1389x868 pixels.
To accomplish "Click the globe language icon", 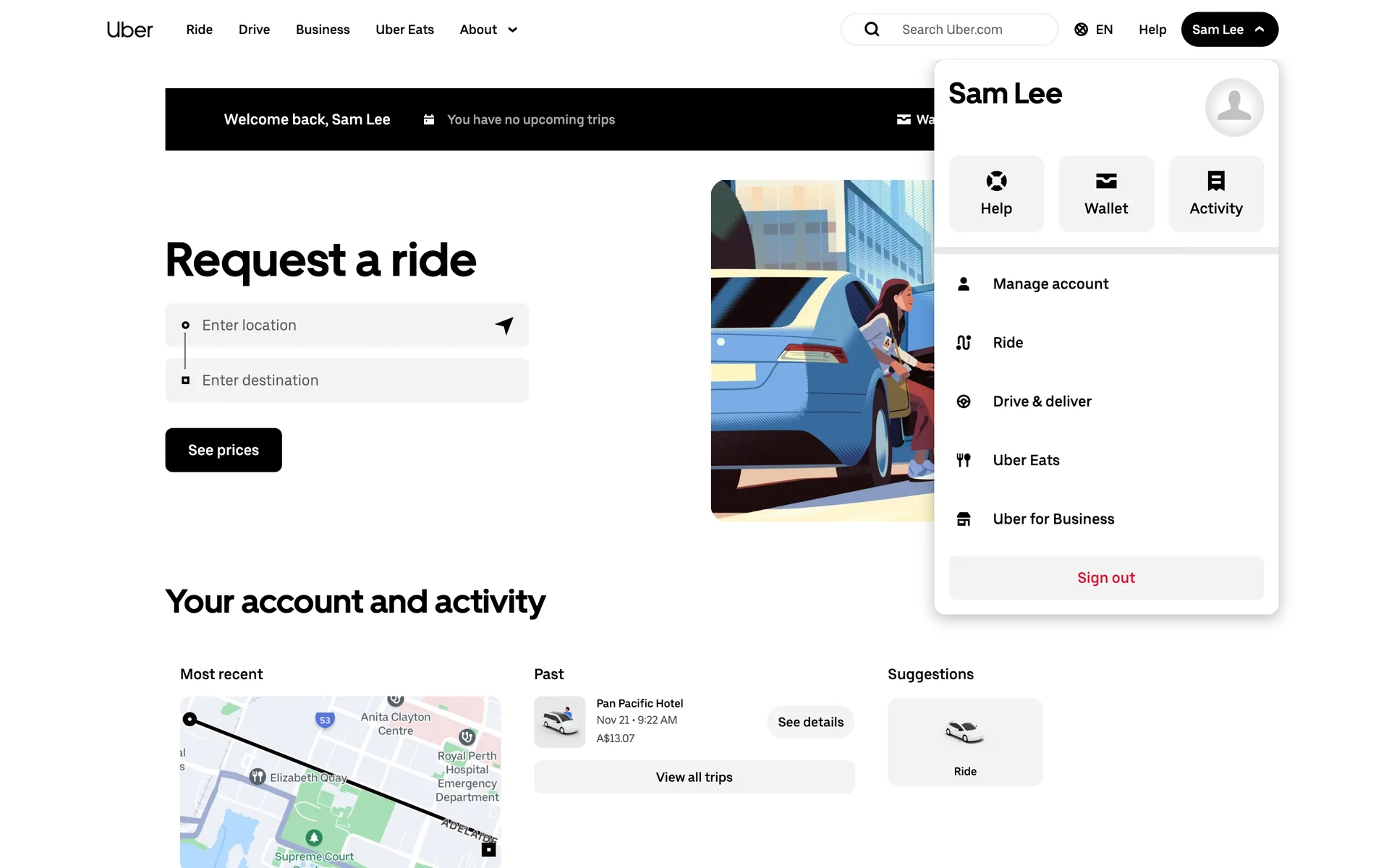I will (1081, 30).
